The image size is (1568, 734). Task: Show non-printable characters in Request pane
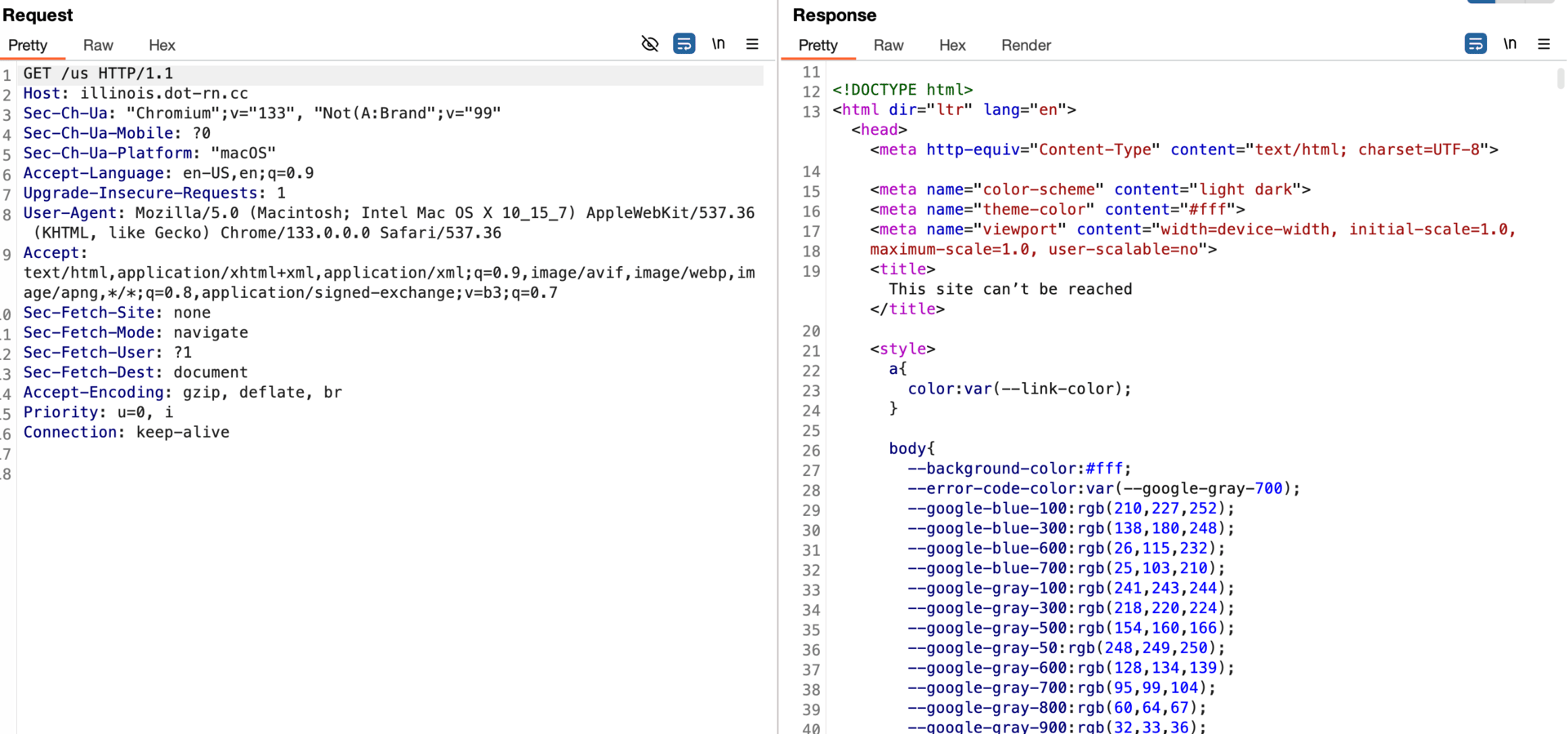(x=718, y=44)
